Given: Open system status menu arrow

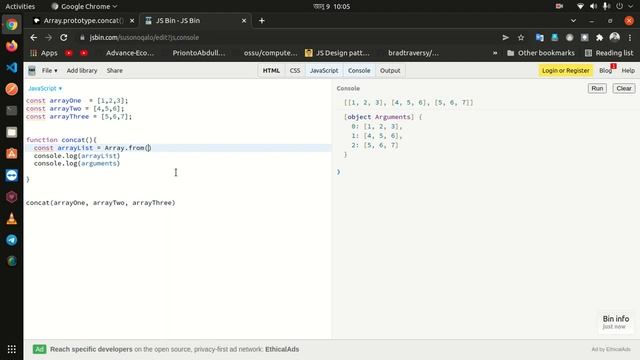Looking at the screenshot, I should pyautogui.click(x=630, y=6).
